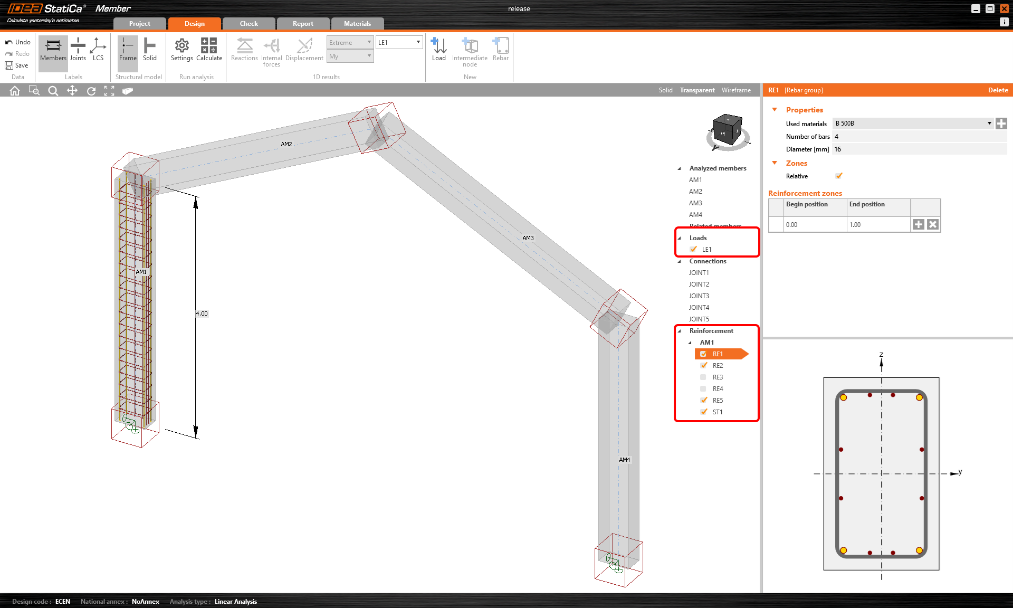Uncheck the LE1 load checkbox

[693, 249]
